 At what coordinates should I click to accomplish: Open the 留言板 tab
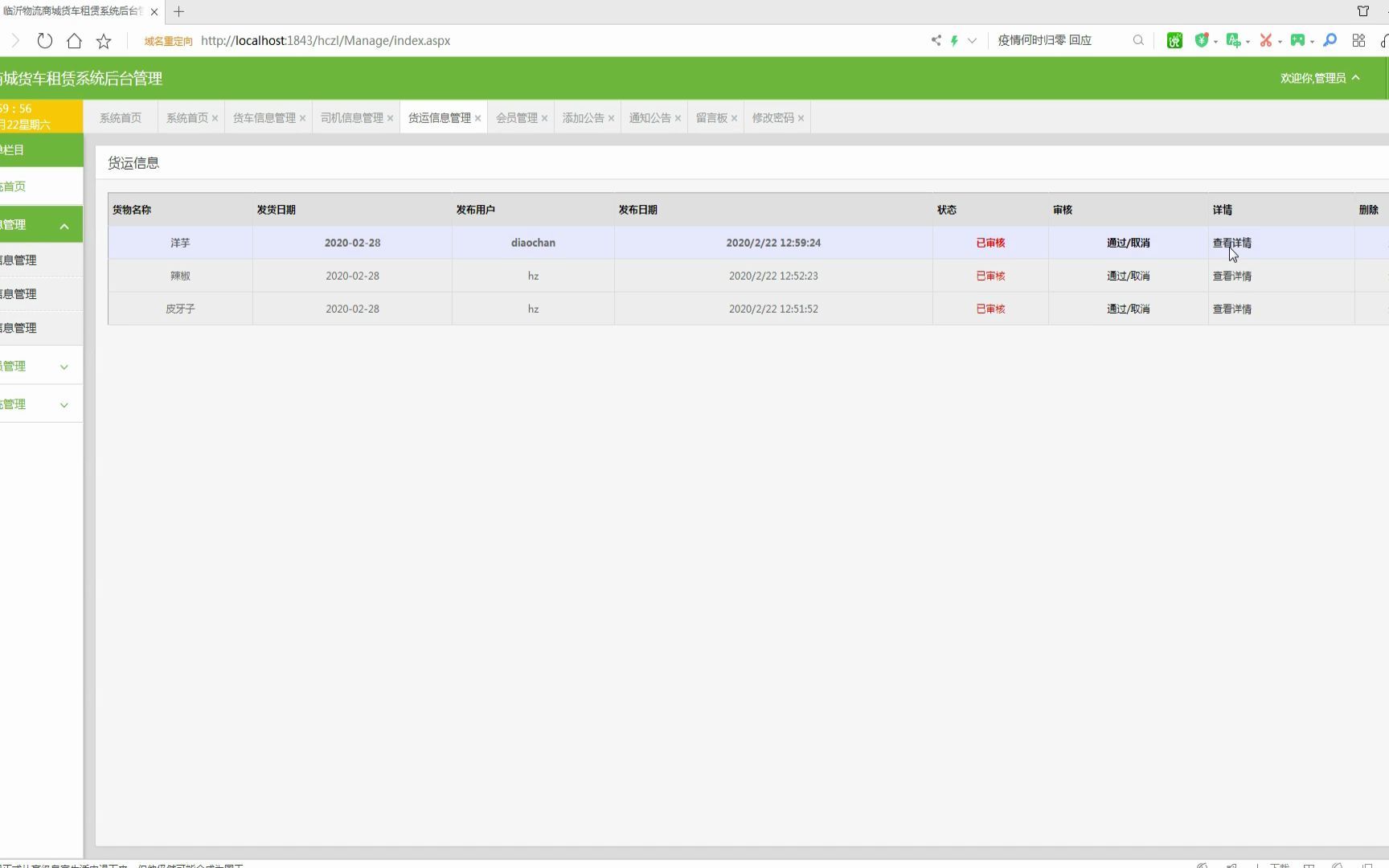click(712, 117)
